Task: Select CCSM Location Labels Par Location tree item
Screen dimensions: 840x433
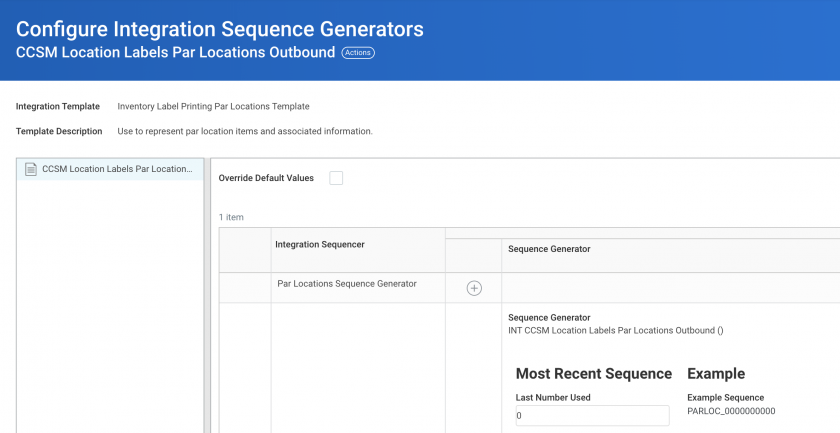Action: click(x=110, y=169)
